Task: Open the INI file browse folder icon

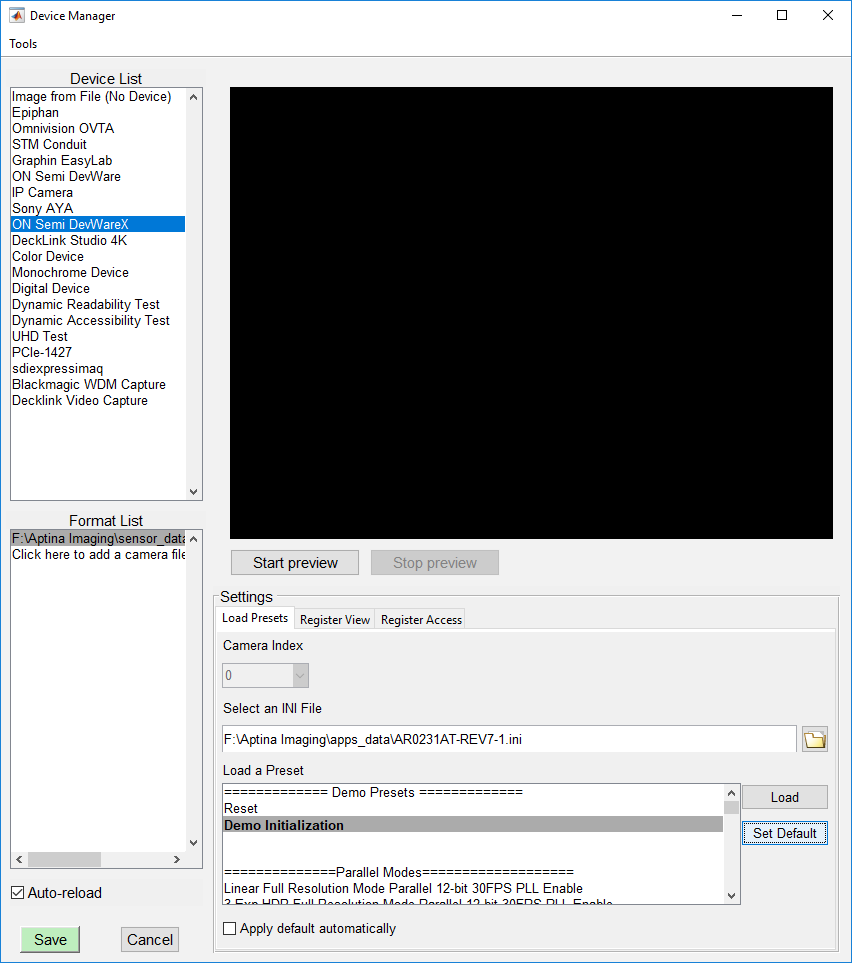Action: tap(815, 739)
